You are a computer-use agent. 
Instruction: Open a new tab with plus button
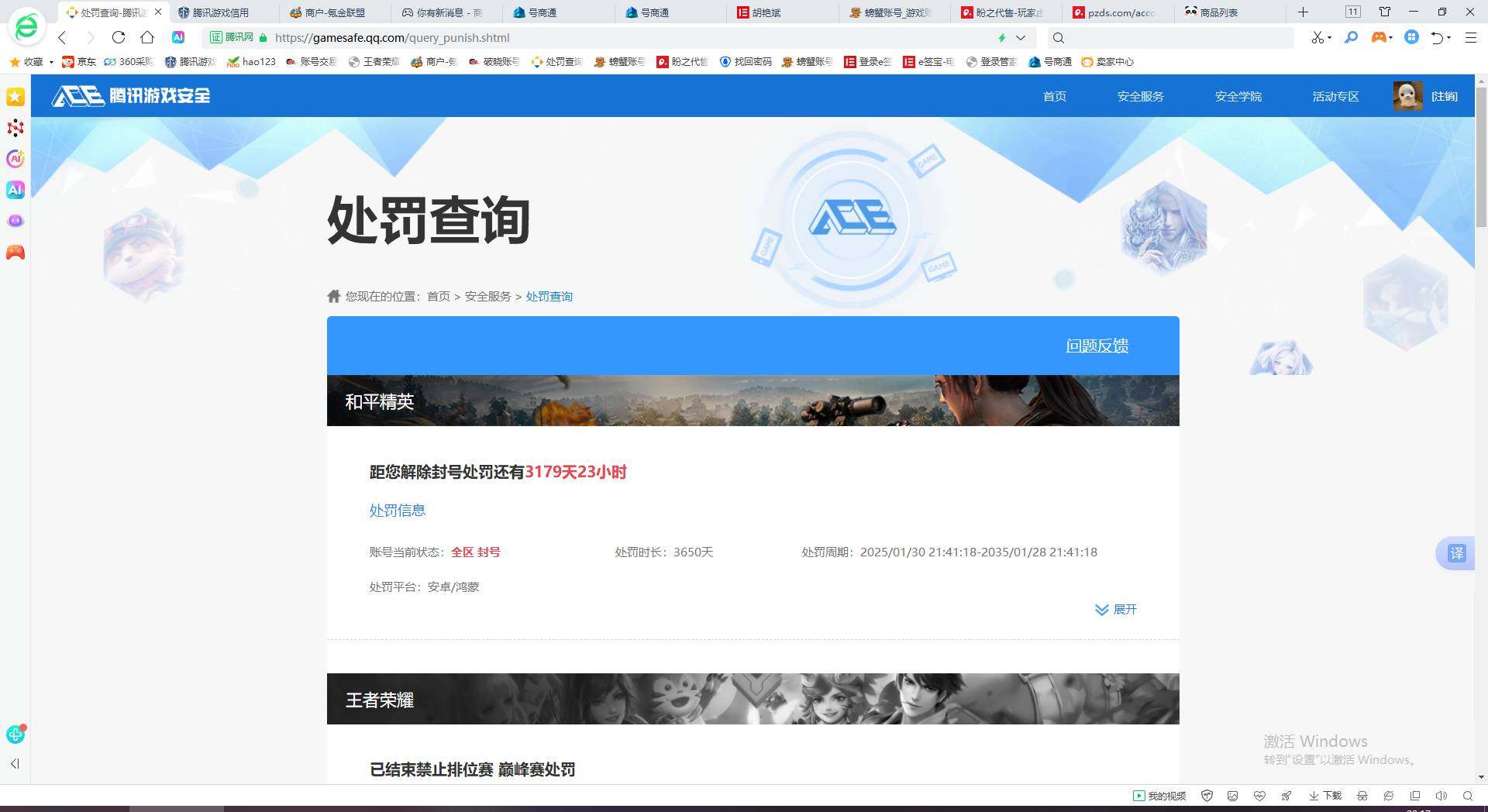[1303, 12]
